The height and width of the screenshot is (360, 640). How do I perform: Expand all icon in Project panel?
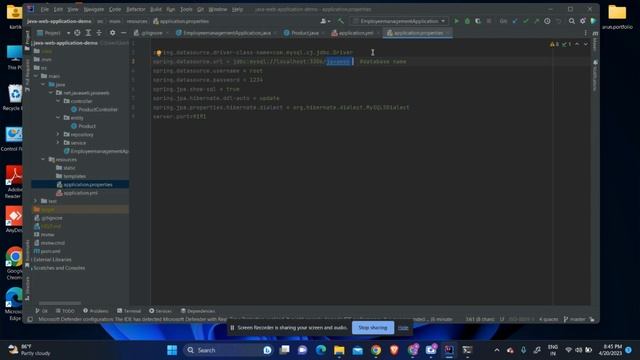point(88,33)
